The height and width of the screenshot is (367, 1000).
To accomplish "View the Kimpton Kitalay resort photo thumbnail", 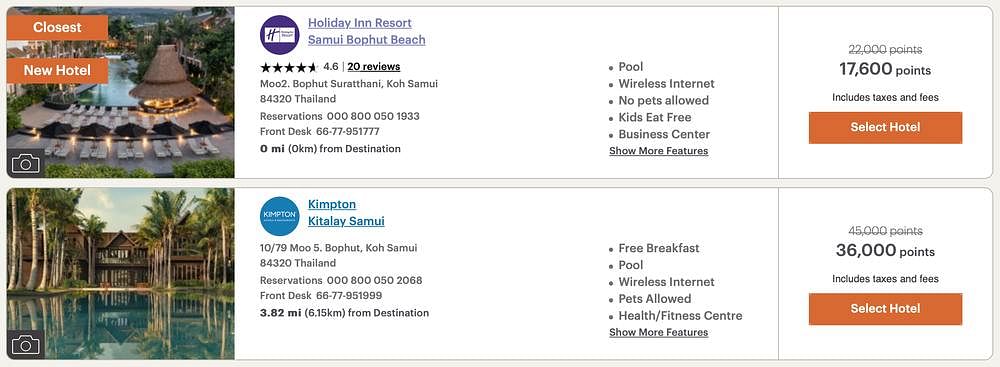I will coord(121,274).
